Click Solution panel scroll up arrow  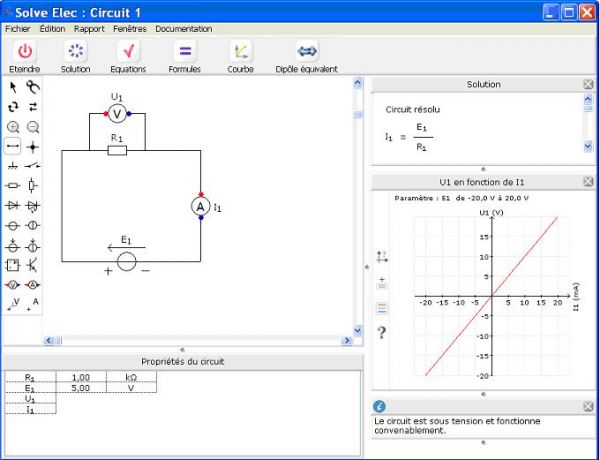click(x=588, y=100)
